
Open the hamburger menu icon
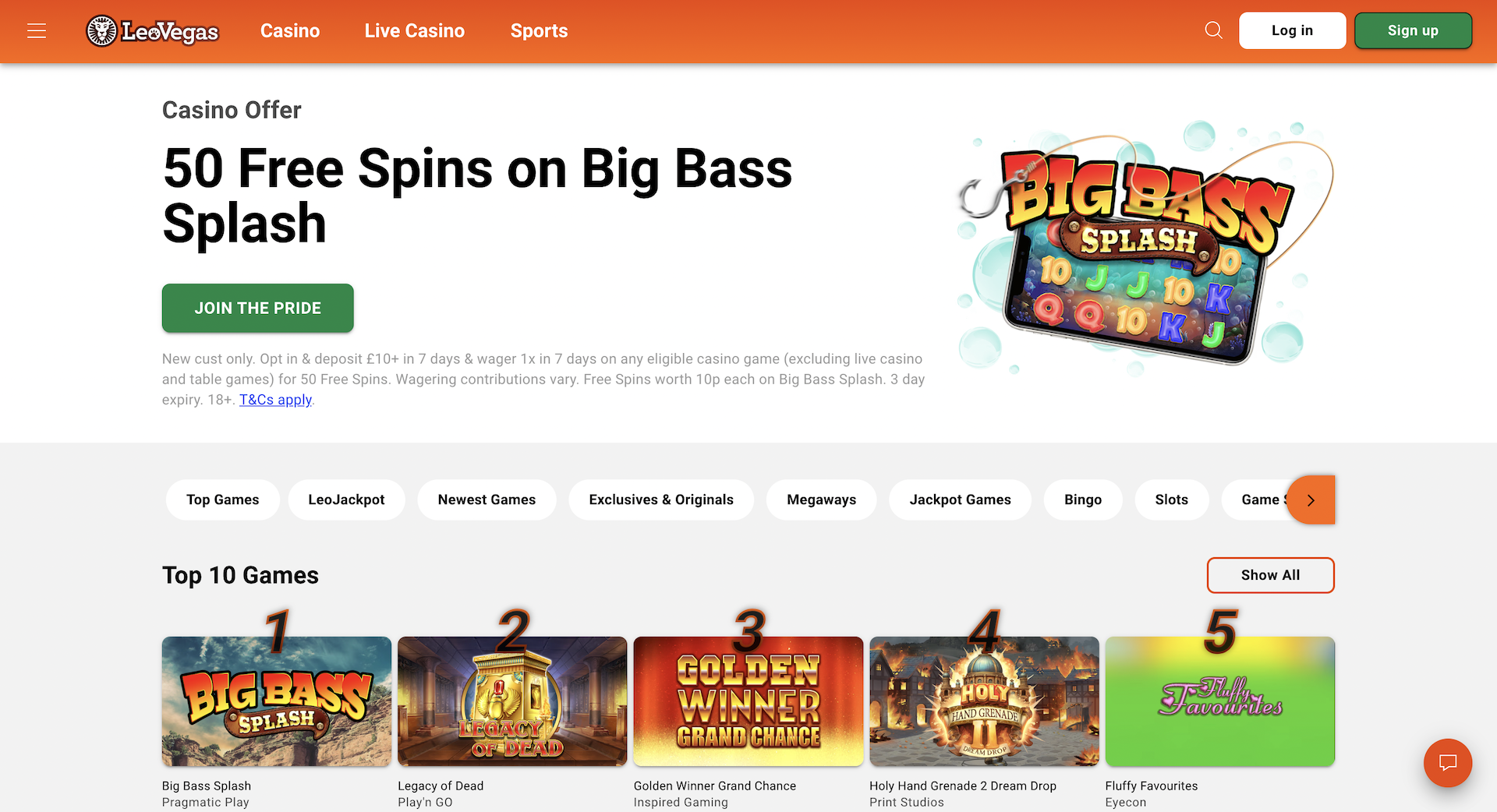37,30
